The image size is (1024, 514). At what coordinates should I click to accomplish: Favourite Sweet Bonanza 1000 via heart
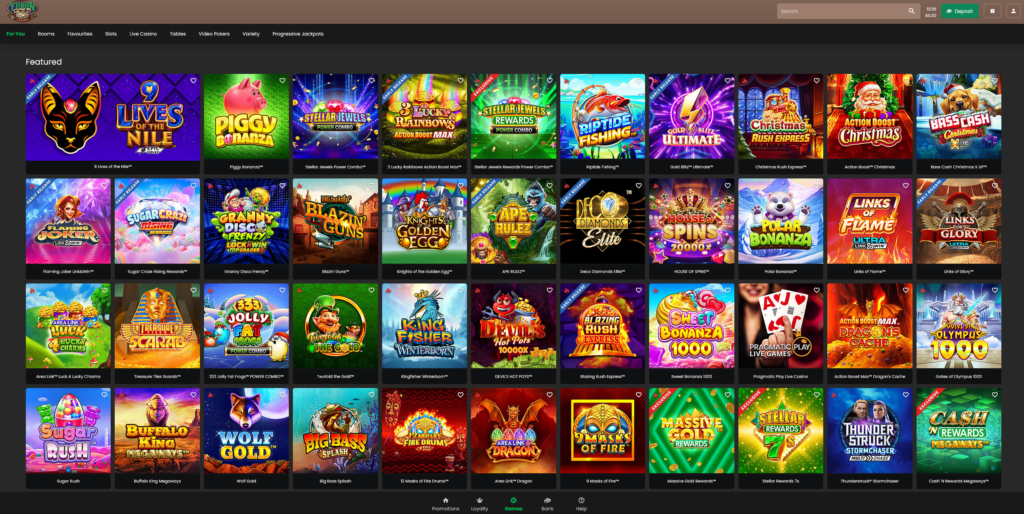pyautogui.click(x=728, y=290)
